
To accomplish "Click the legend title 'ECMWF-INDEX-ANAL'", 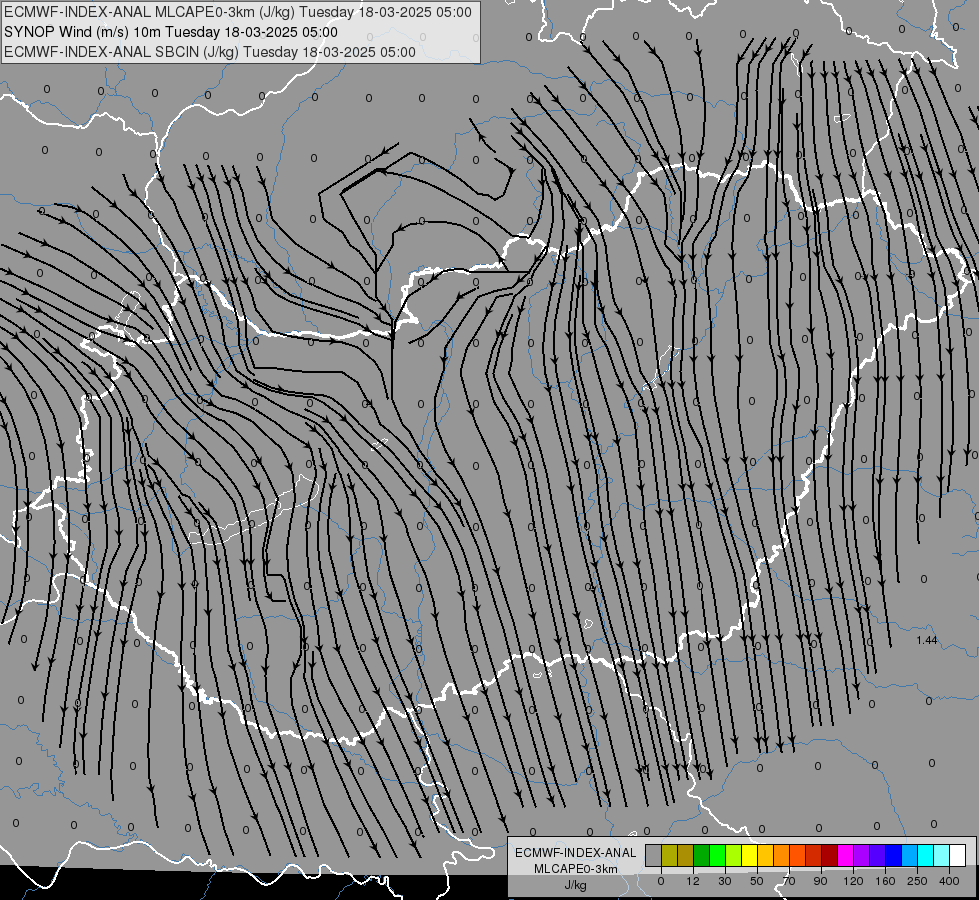I will [576, 853].
